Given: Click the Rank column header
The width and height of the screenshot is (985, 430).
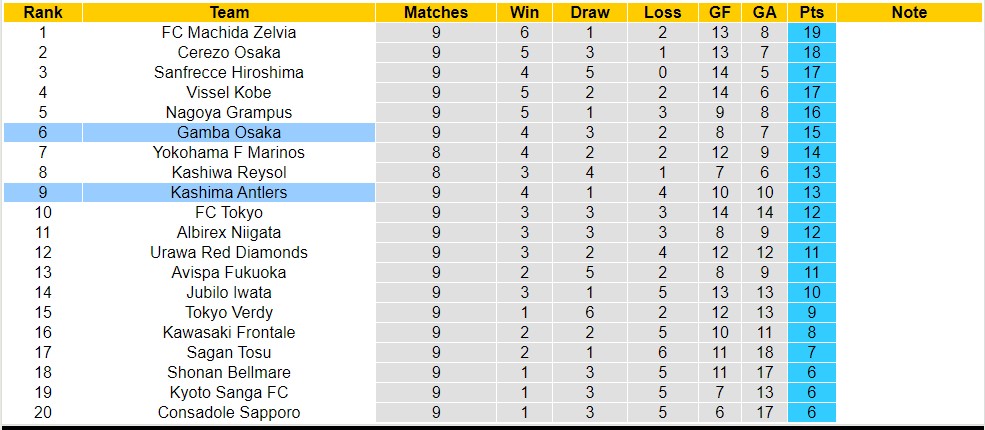Looking at the screenshot, I should click(42, 13).
